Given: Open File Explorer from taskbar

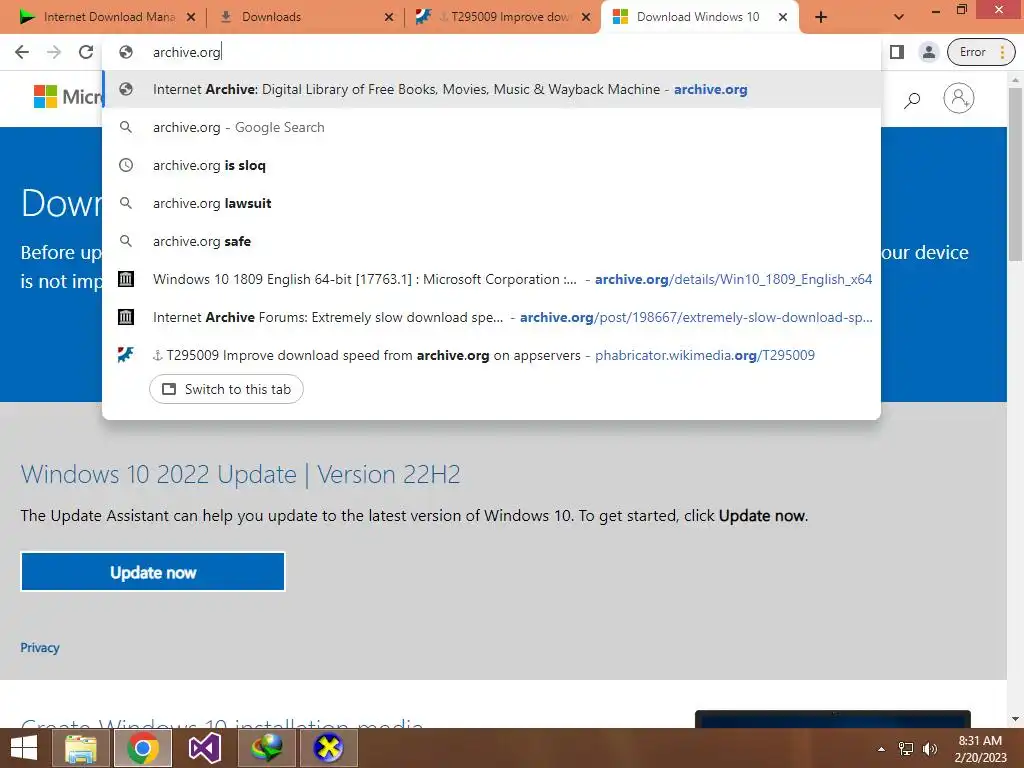Looking at the screenshot, I should coord(80,748).
